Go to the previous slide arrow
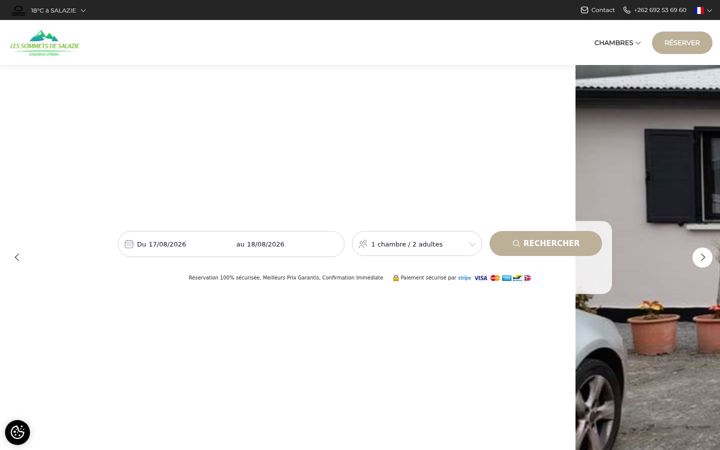This screenshot has width=720, height=450. click(x=17, y=257)
